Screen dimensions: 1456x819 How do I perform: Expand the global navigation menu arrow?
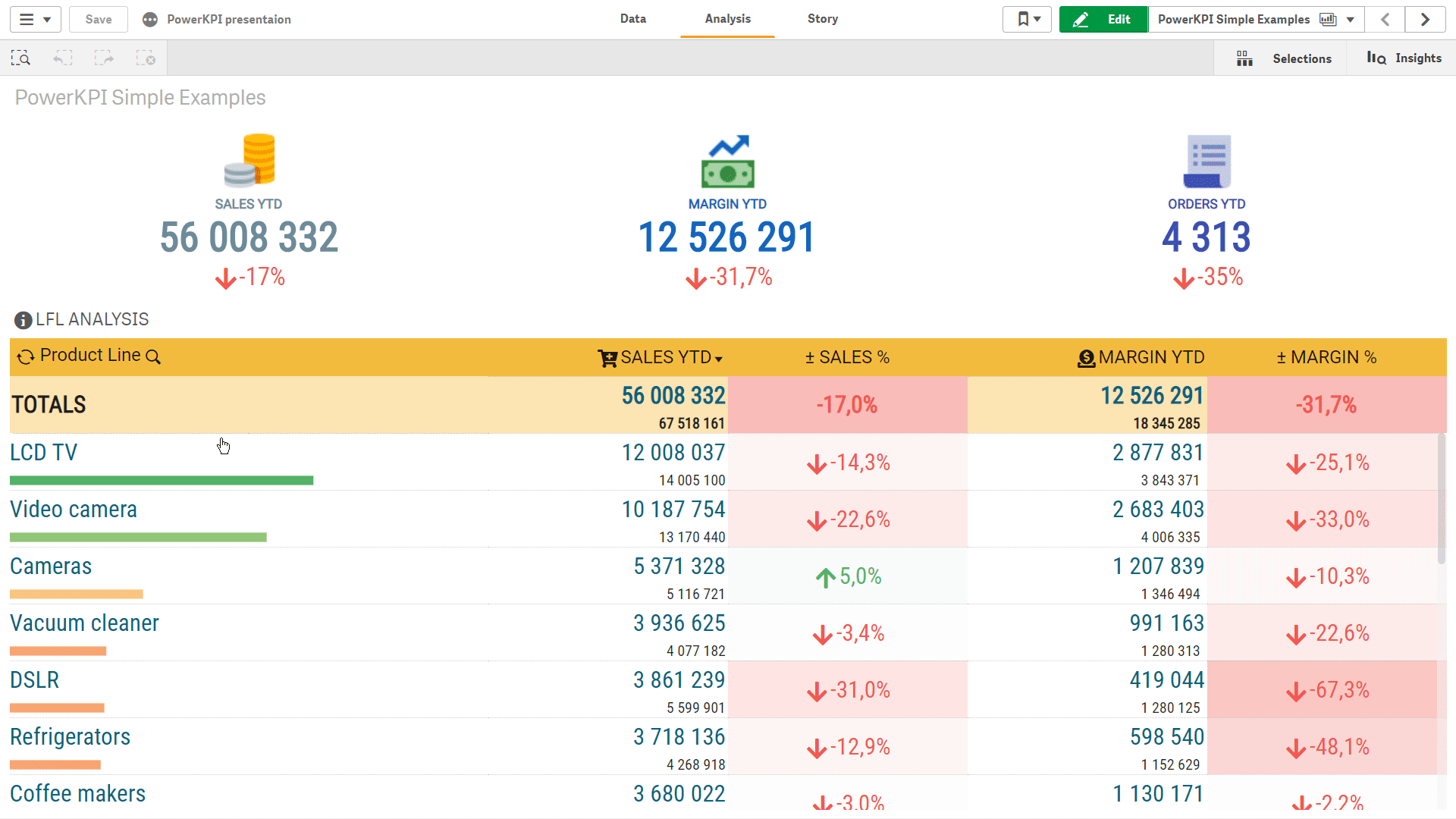(48, 19)
